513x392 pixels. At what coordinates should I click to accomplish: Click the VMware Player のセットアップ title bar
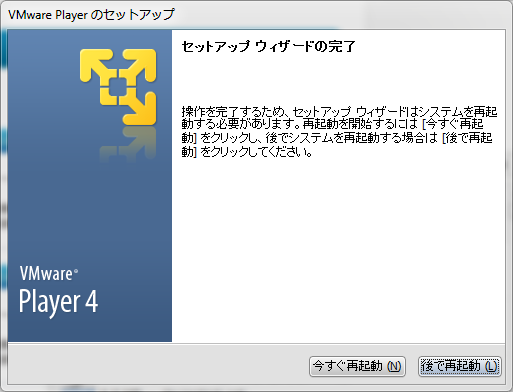tap(91, 15)
